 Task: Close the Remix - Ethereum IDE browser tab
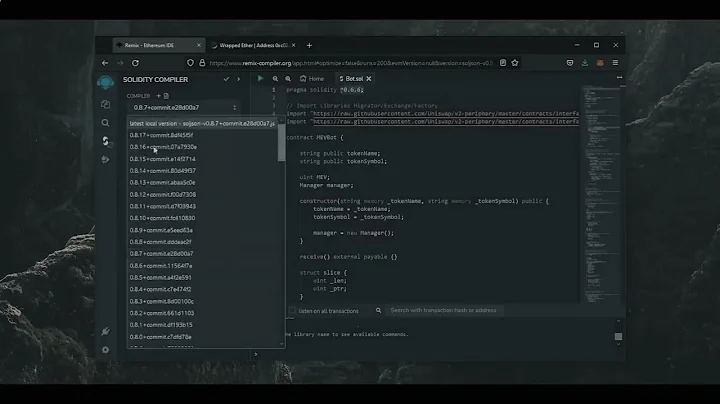pos(199,45)
